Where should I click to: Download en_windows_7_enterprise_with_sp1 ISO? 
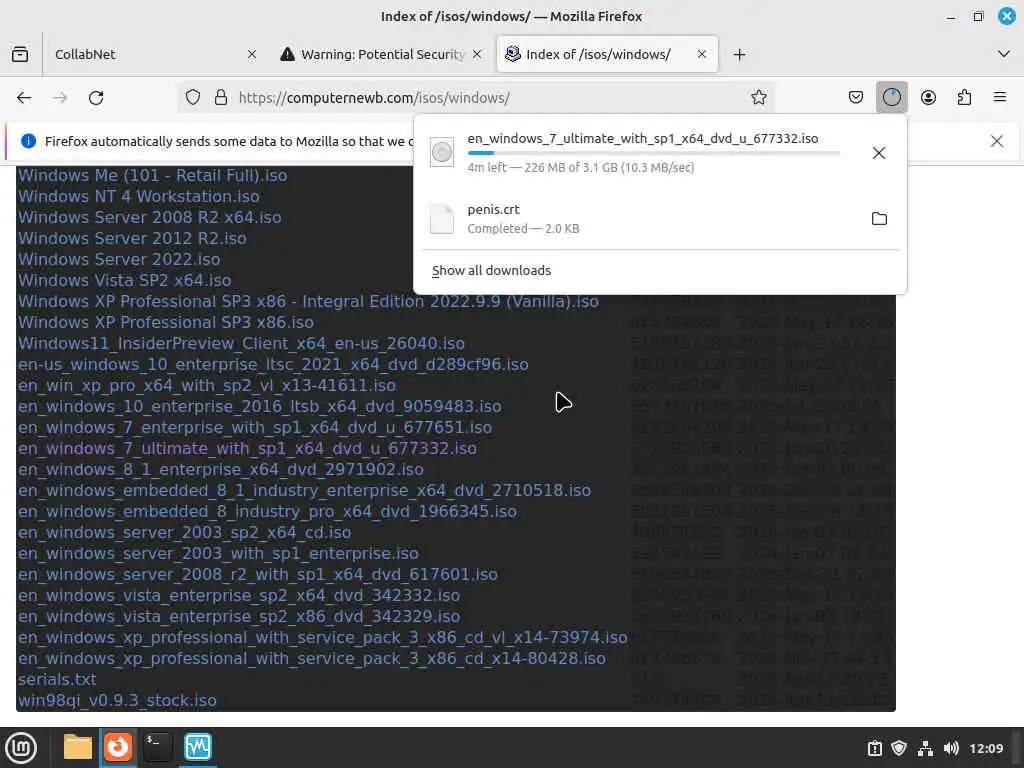[255, 428]
